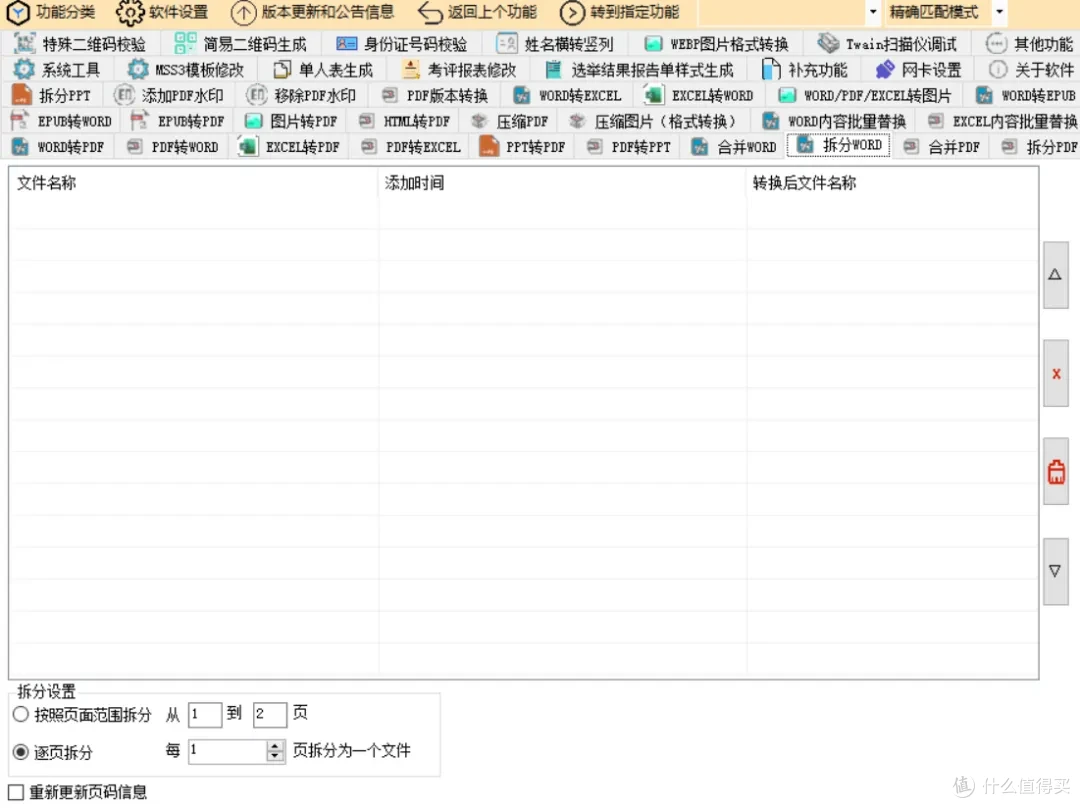Open MSS3模板修改 tab
Screen dimensions: 1080x808
[x=187, y=70]
